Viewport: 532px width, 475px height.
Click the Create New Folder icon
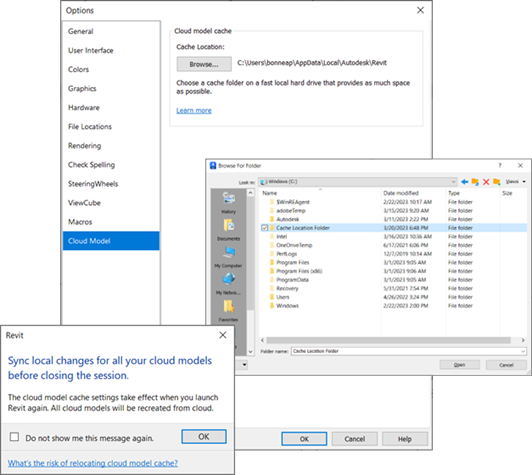click(497, 182)
